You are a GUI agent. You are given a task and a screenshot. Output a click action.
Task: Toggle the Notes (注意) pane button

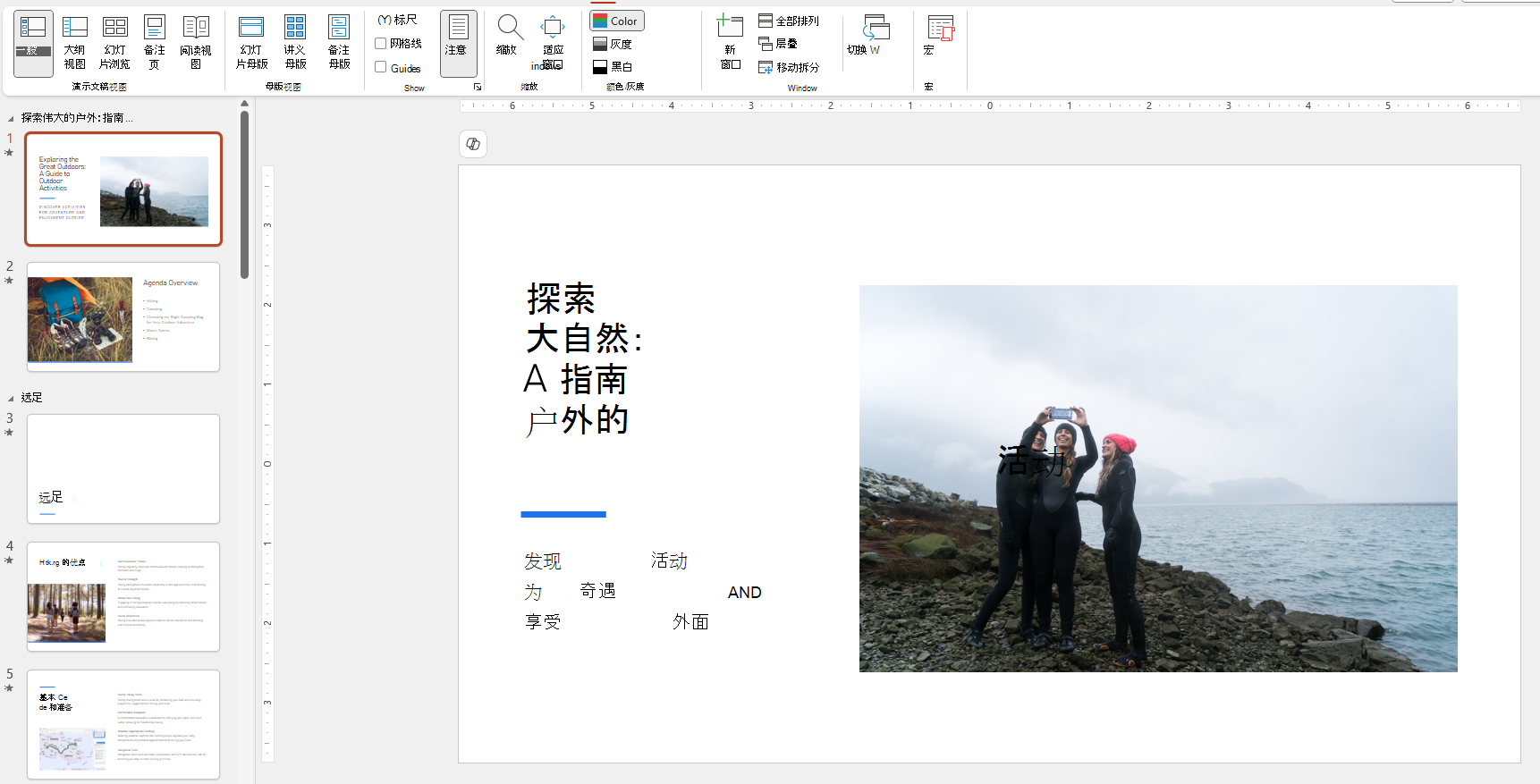coord(457,41)
